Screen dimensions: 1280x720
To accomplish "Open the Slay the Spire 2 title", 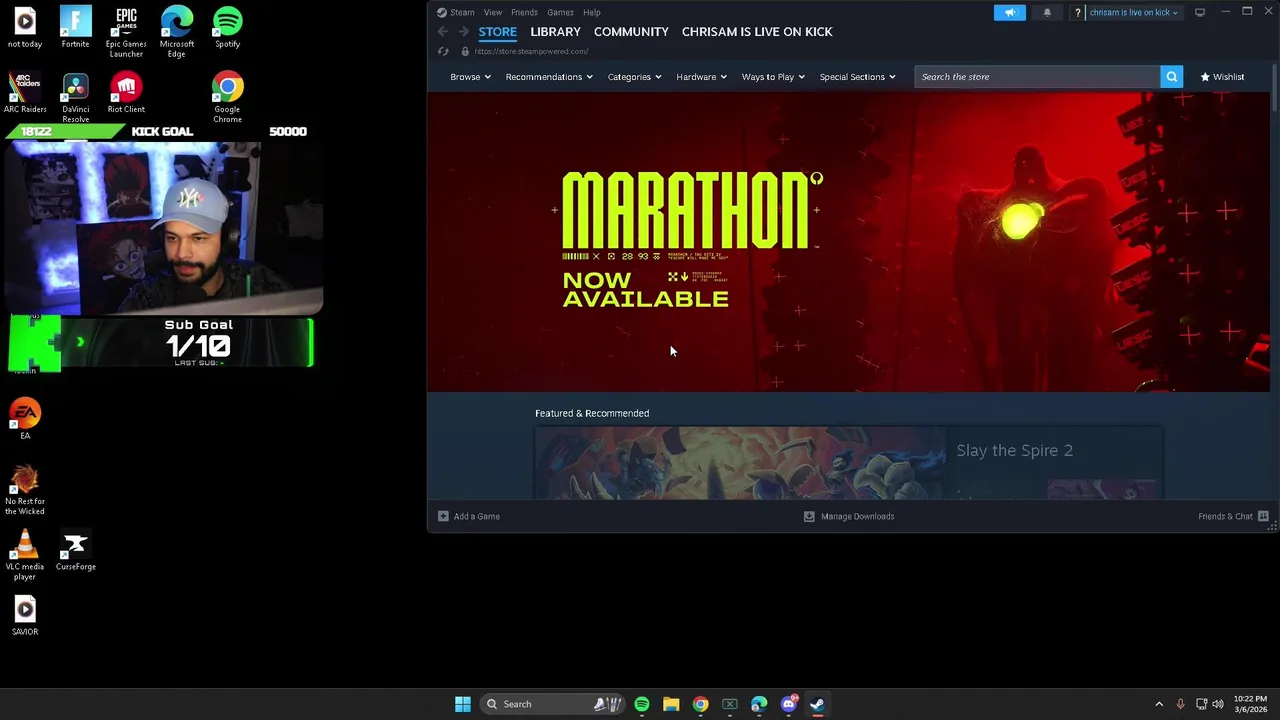I will click(1014, 450).
